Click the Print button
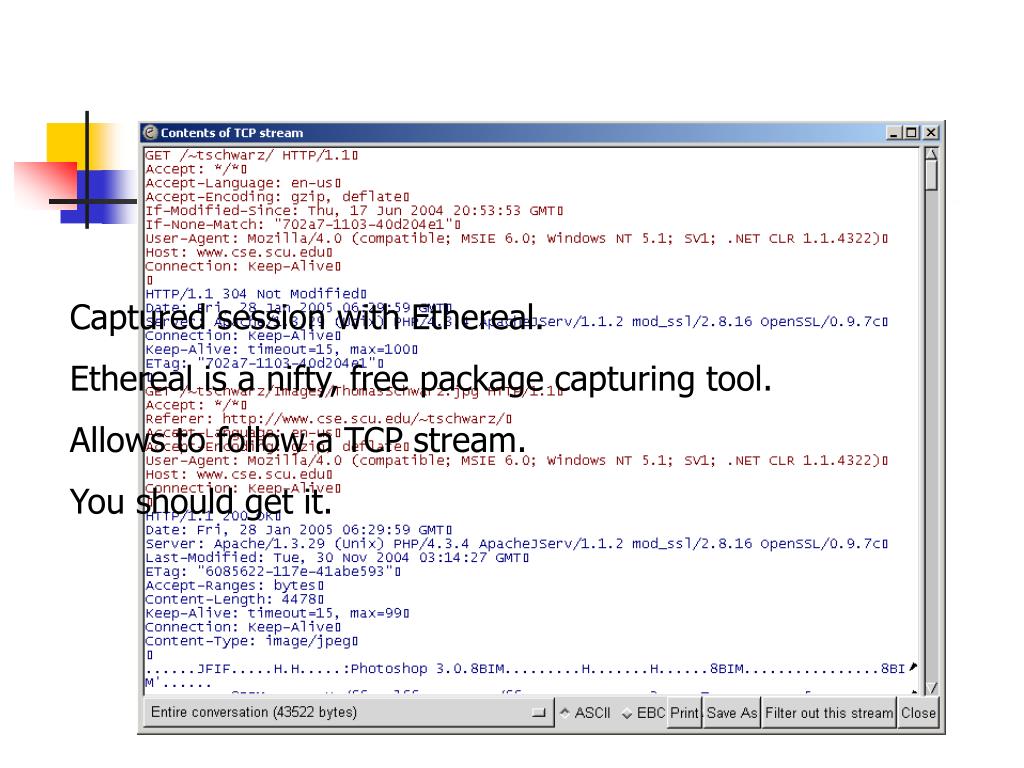Image resolution: width=1024 pixels, height=768 pixels. pyautogui.click(x=684, y=712)
